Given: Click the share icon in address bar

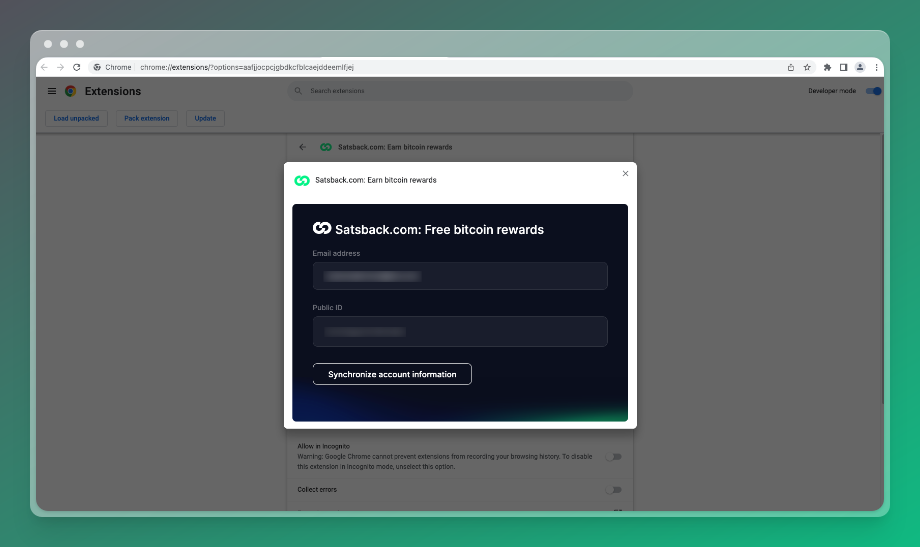Looking at the screenshot, I should (x=791, y=67).
